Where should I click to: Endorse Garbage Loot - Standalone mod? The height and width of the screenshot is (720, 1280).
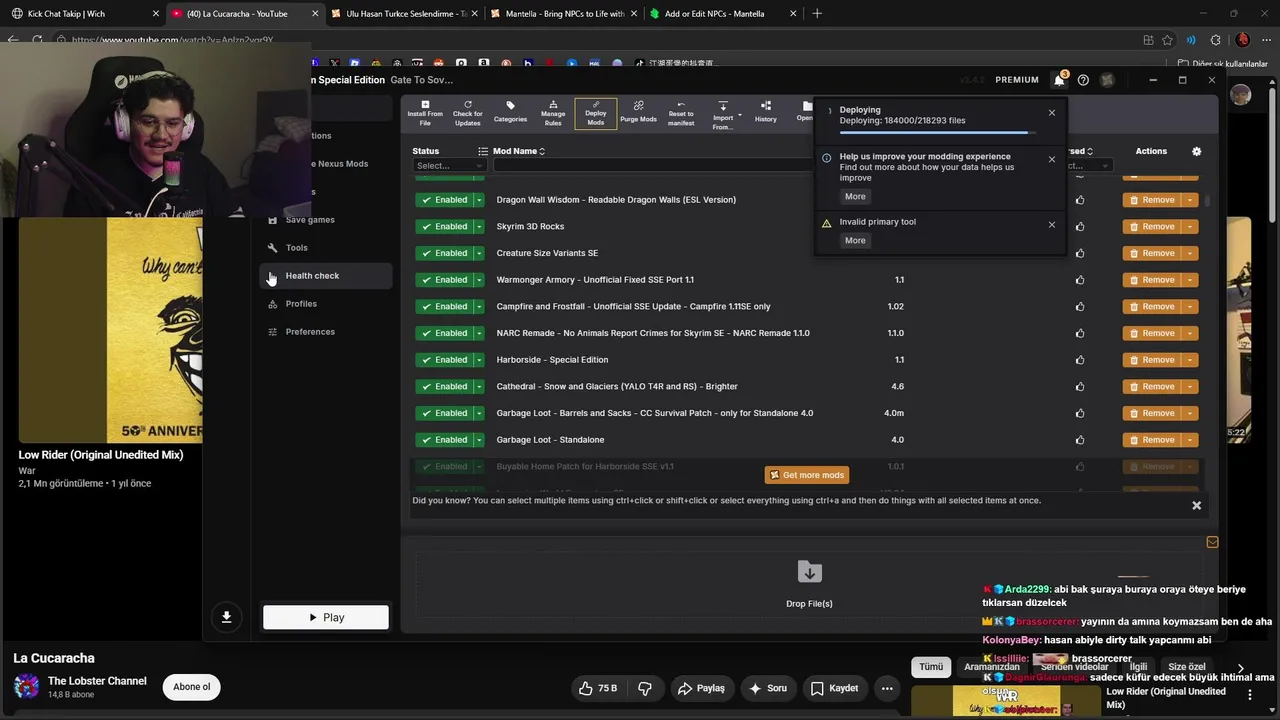(1080, 440)
